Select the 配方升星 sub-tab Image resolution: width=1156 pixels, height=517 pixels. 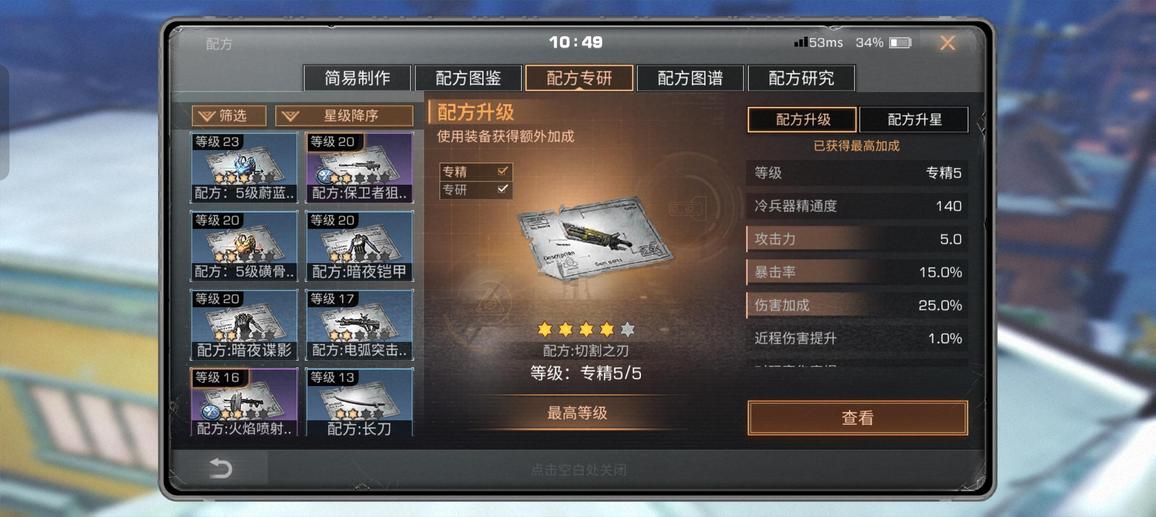[914, 119]
